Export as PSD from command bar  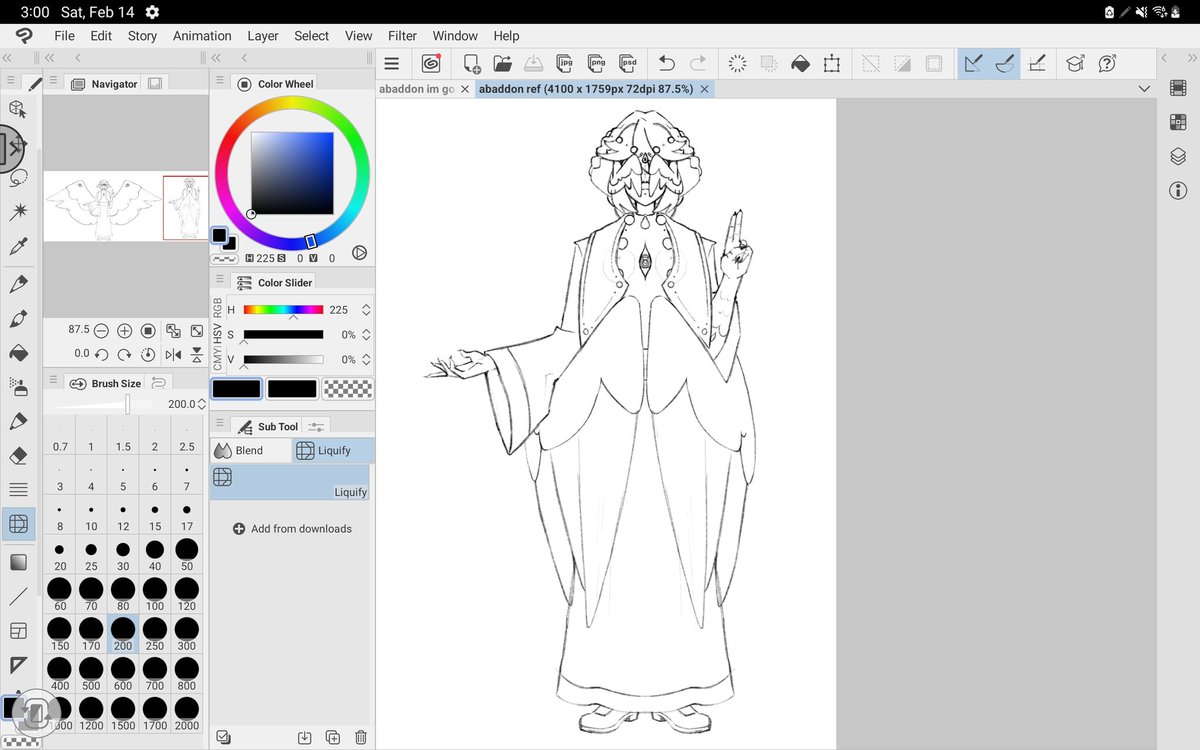[628, 63]
